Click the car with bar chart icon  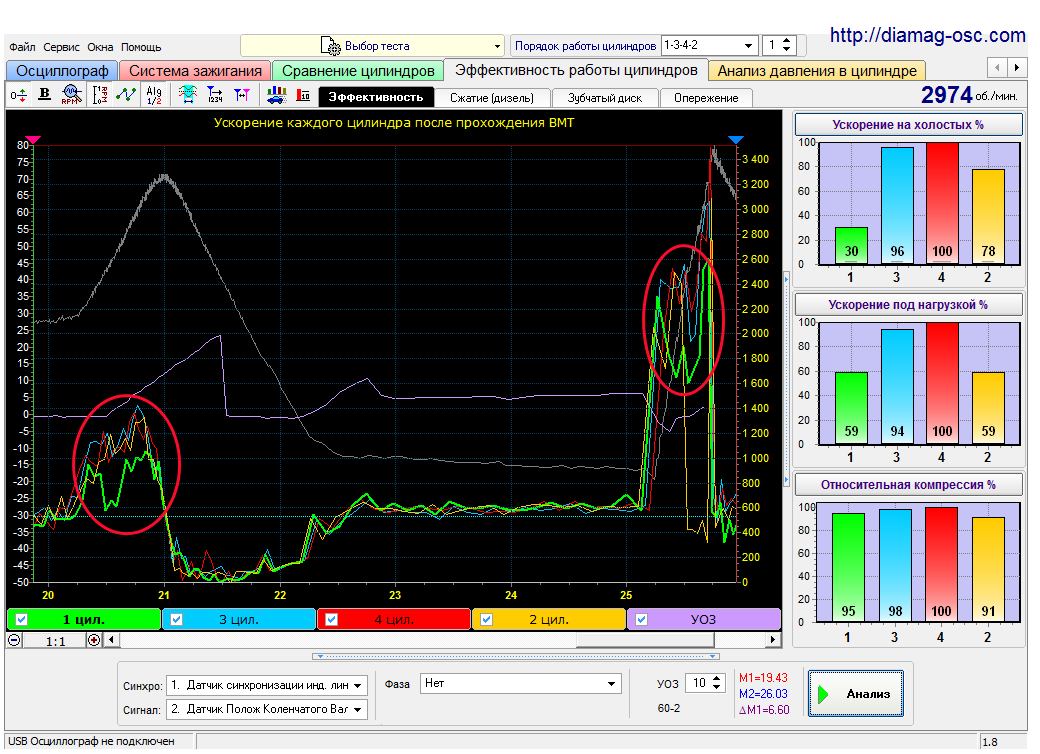(277, 95)
